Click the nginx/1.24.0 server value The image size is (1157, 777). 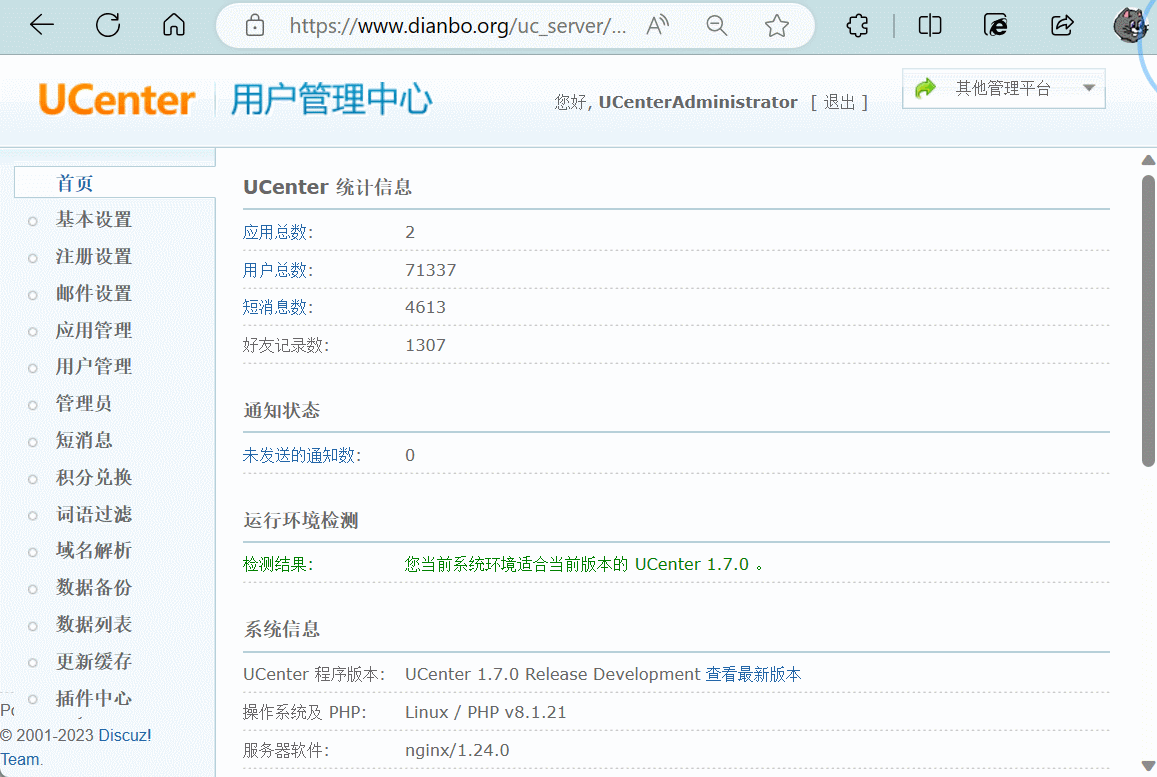coord(457,750)
